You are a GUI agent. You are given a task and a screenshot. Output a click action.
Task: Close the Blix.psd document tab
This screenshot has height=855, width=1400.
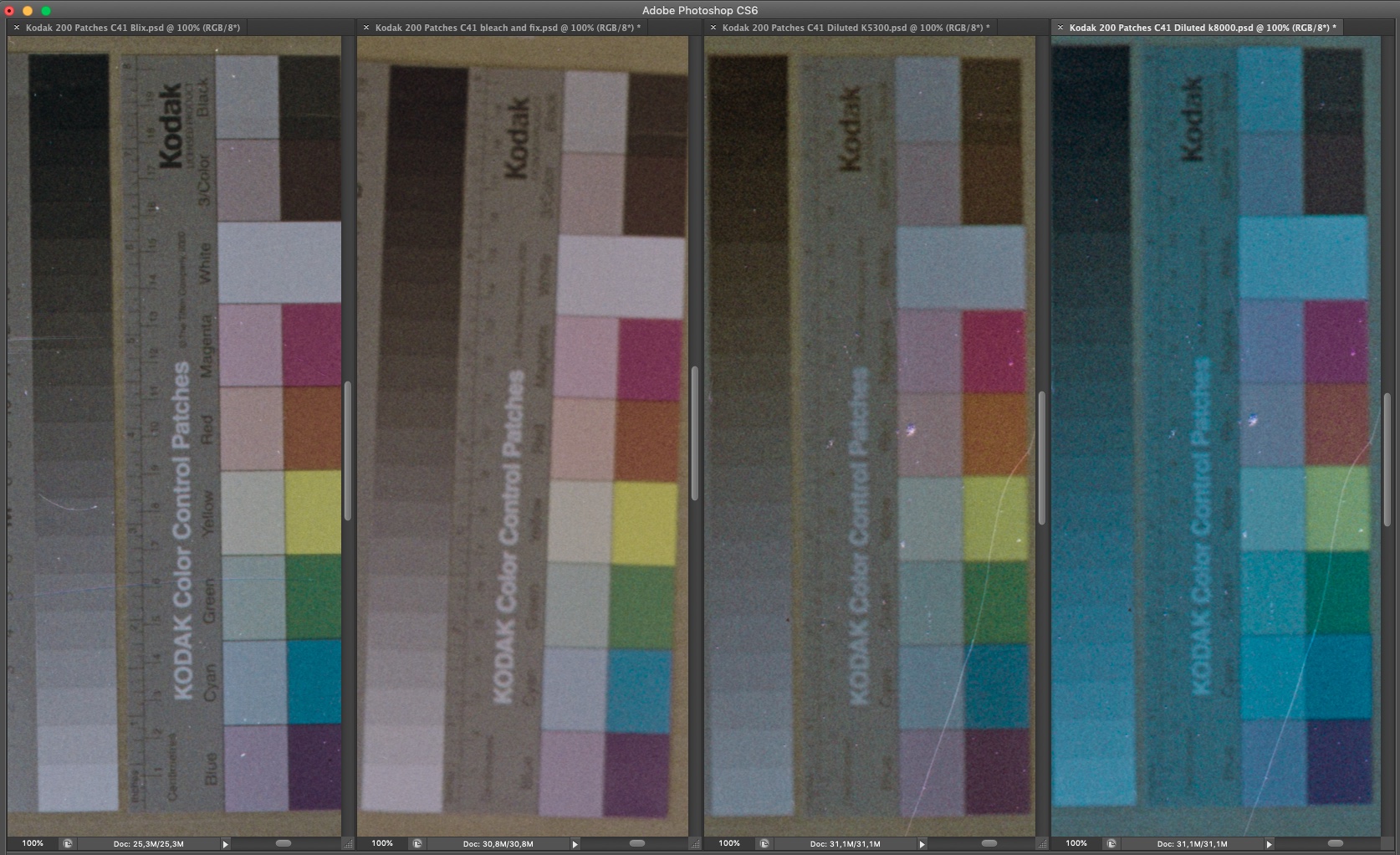point(17,28)
